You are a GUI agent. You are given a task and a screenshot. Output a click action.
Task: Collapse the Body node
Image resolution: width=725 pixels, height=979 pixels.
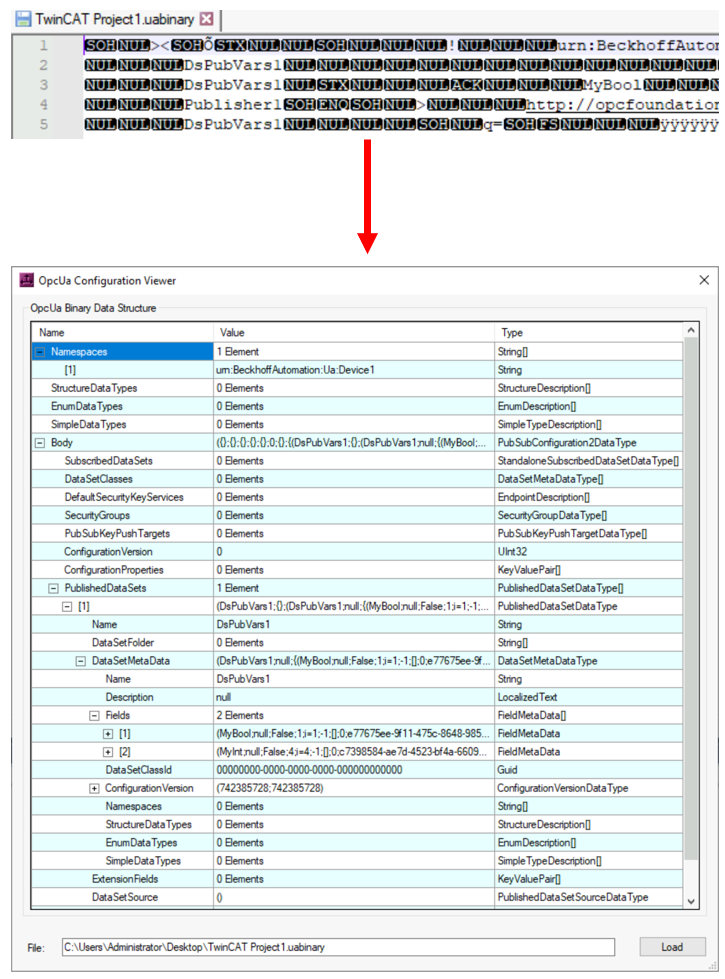tap(40, 443)
